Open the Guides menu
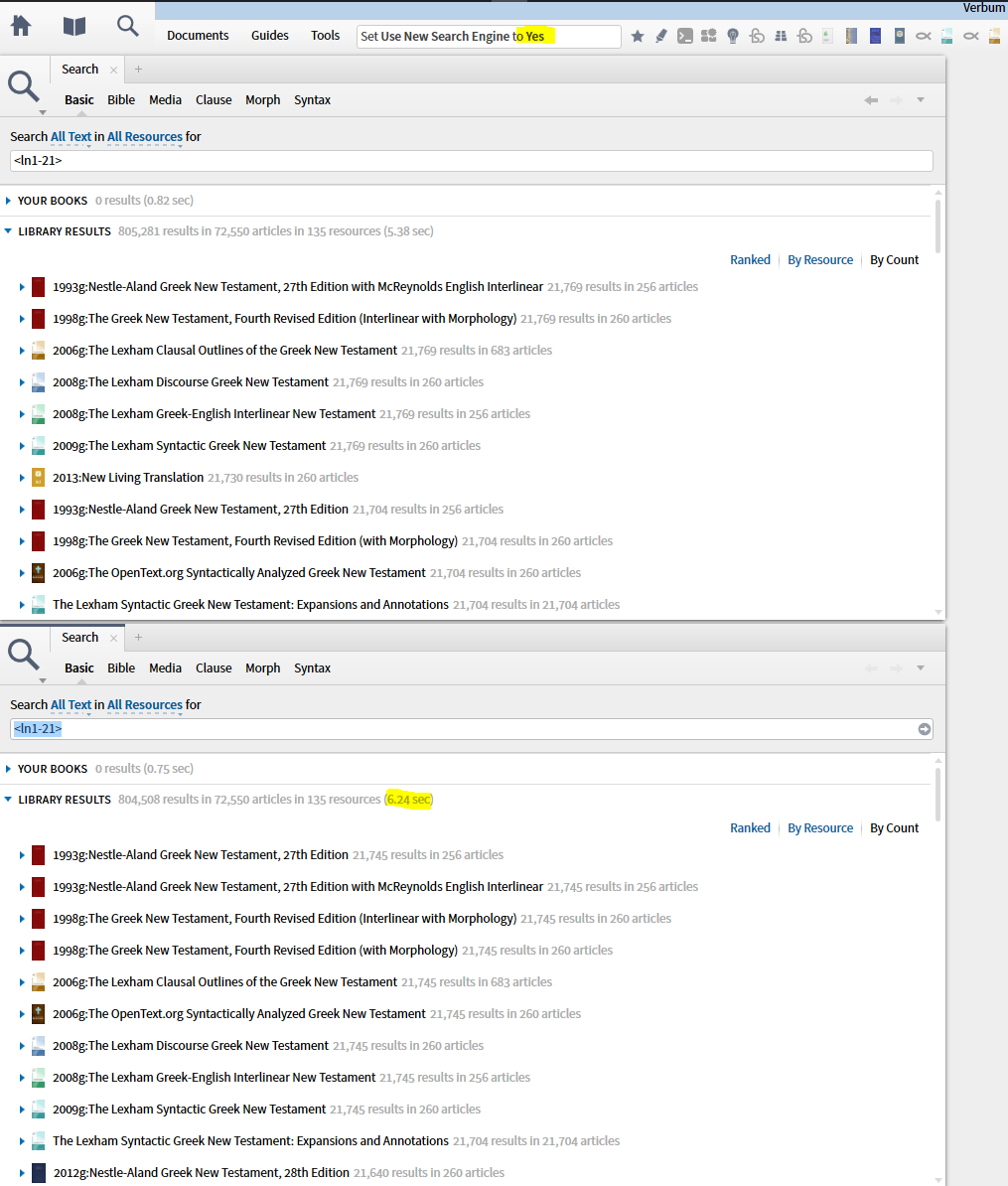This screenshot has width=1008, height=1186. [270, 36]
